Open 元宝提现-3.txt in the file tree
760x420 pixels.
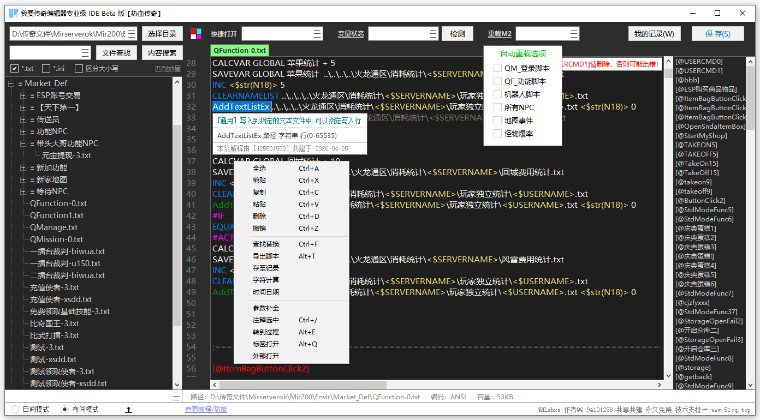coord(66,156)
